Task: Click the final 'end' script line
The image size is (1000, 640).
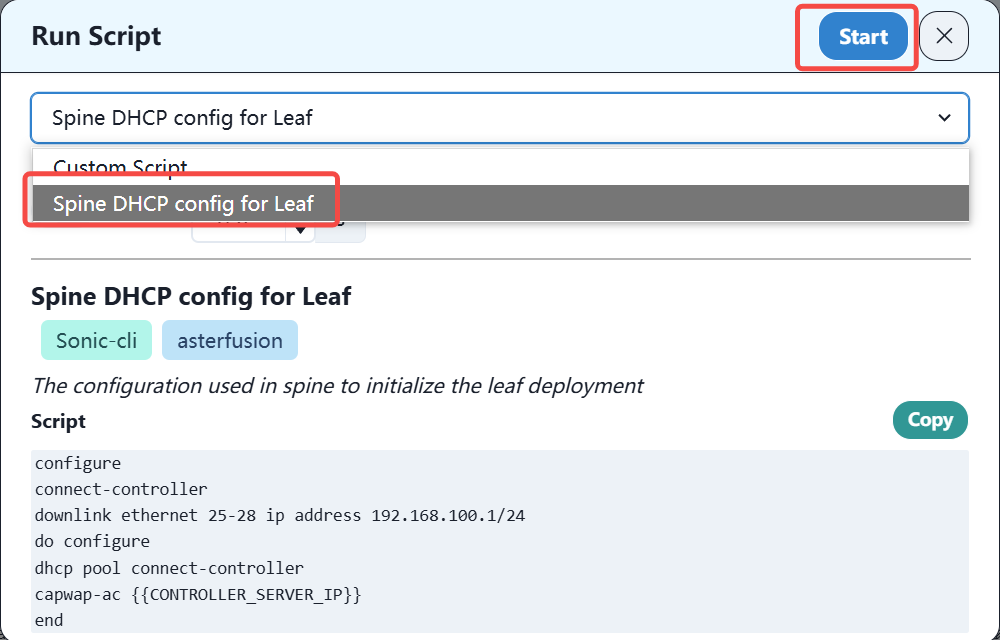Action: point(48,620)
